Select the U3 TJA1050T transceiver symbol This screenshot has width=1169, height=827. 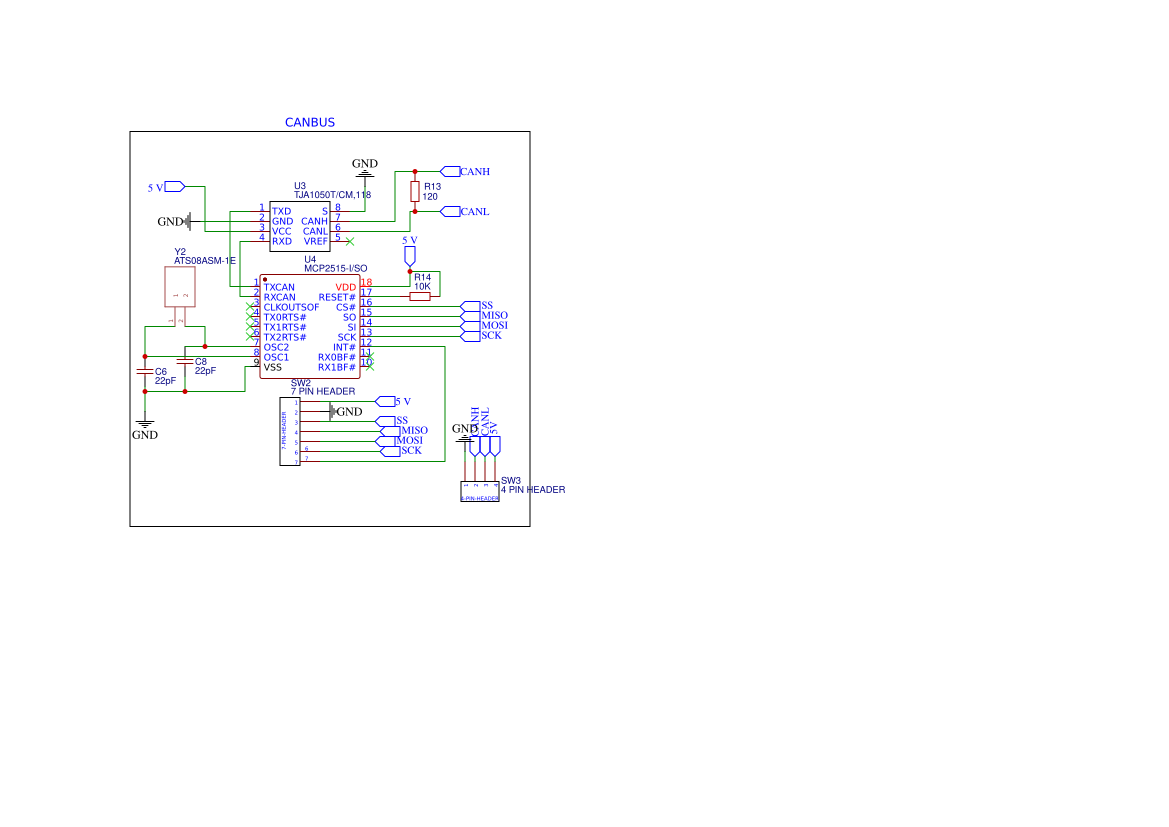pos(300,224)
